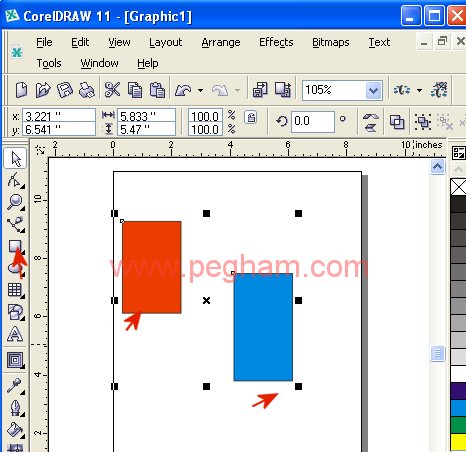Image resolution: width=466 pixels, height=452 pixels.
Task: Pick the yellow color swatch
Action: 458,442
